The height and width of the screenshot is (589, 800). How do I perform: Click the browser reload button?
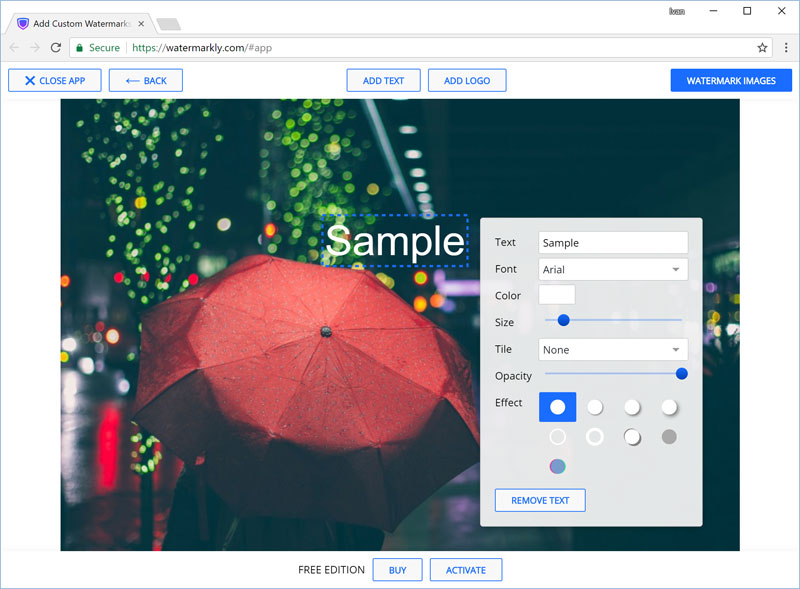click(56, 47)
